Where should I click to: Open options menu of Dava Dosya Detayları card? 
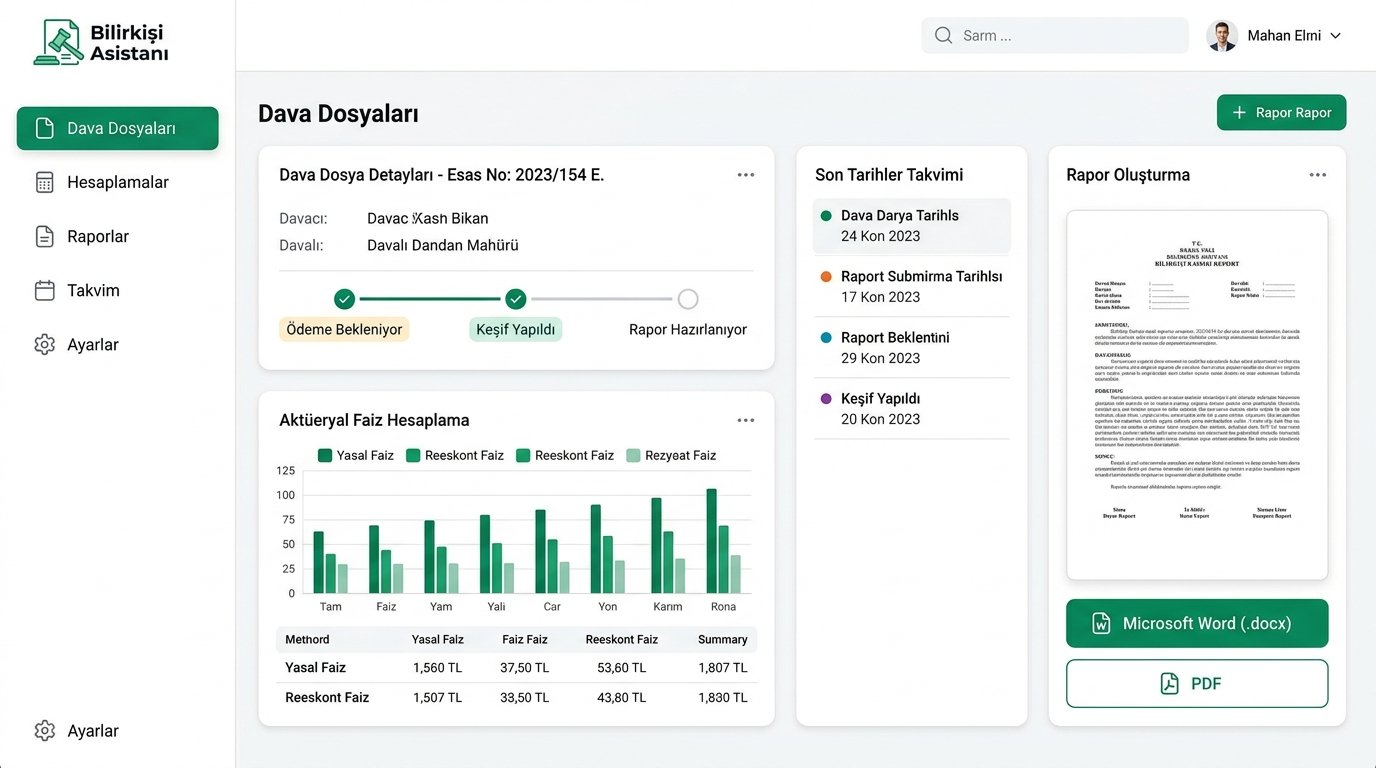point(746,175)
